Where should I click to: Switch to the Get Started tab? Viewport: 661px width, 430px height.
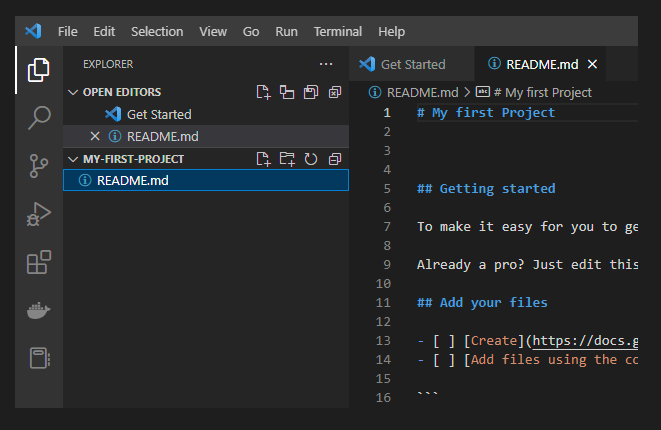point(411,64)
